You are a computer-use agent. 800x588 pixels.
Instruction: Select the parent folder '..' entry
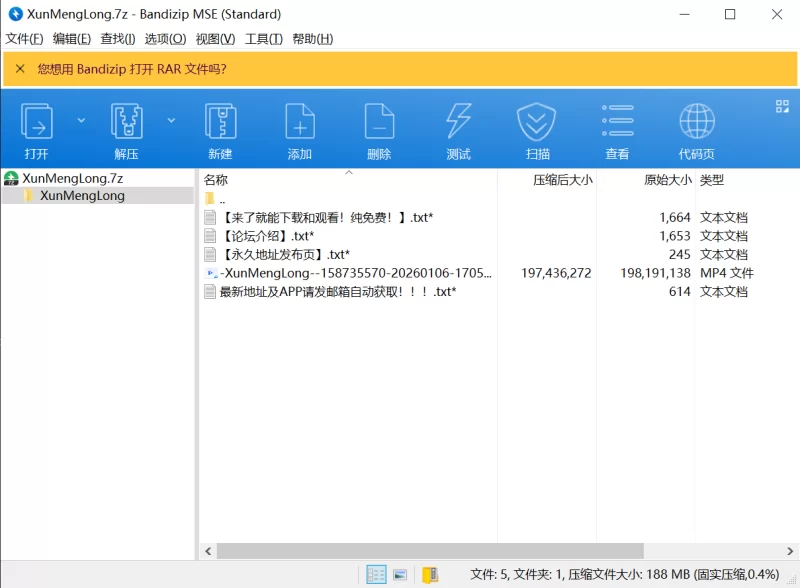coord(215,199)
